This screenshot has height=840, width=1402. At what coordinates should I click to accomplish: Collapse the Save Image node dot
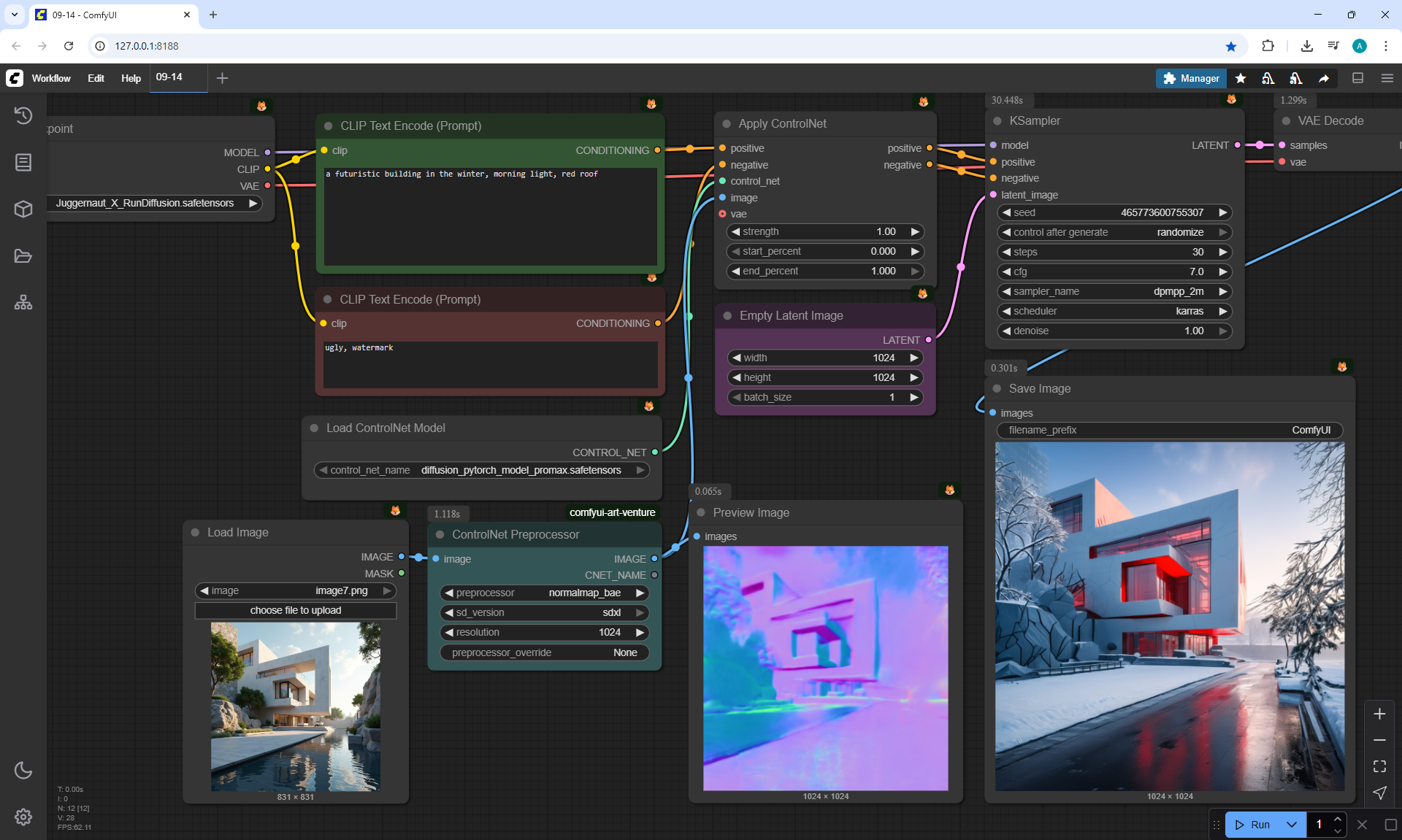[x=997, y=388]
